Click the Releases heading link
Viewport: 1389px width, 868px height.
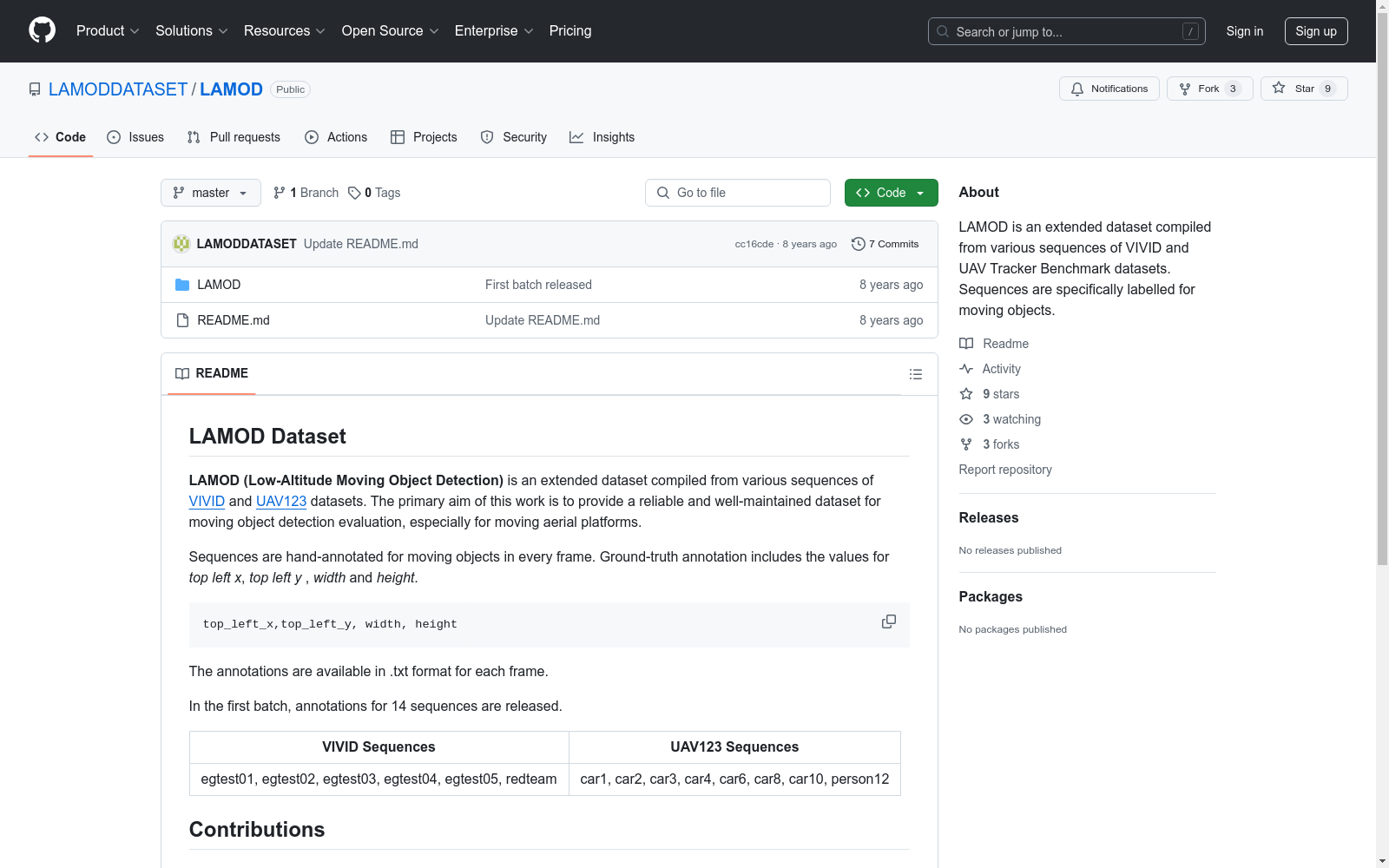coord(989,517)
